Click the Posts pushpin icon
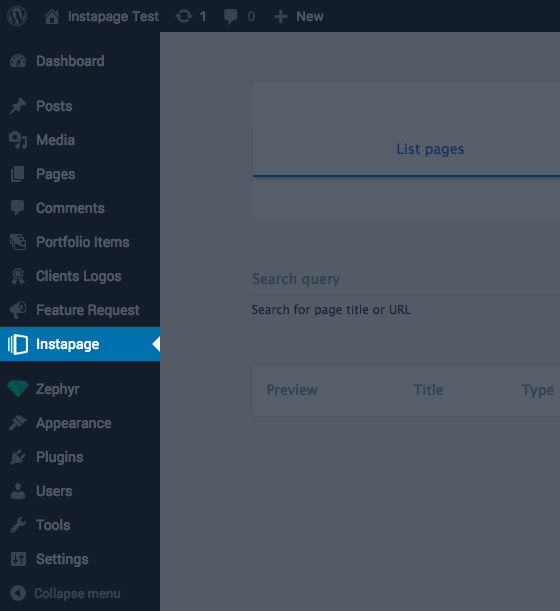560x611 pixels. (x=18, y=106)
